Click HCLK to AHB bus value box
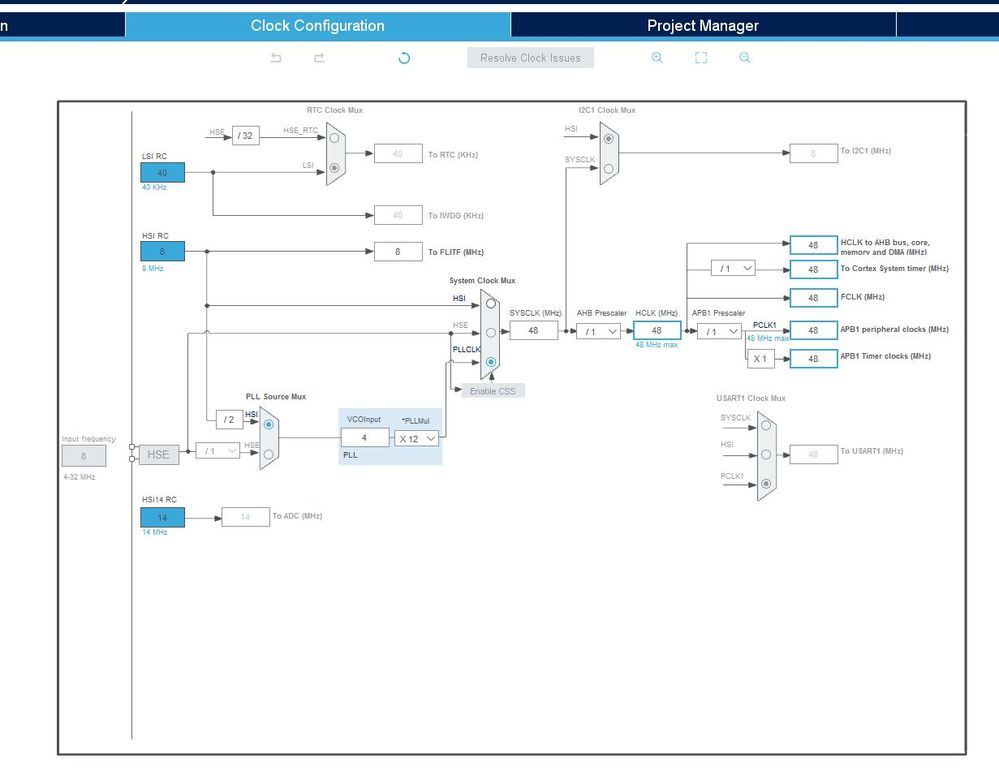 tap(814, 245)
